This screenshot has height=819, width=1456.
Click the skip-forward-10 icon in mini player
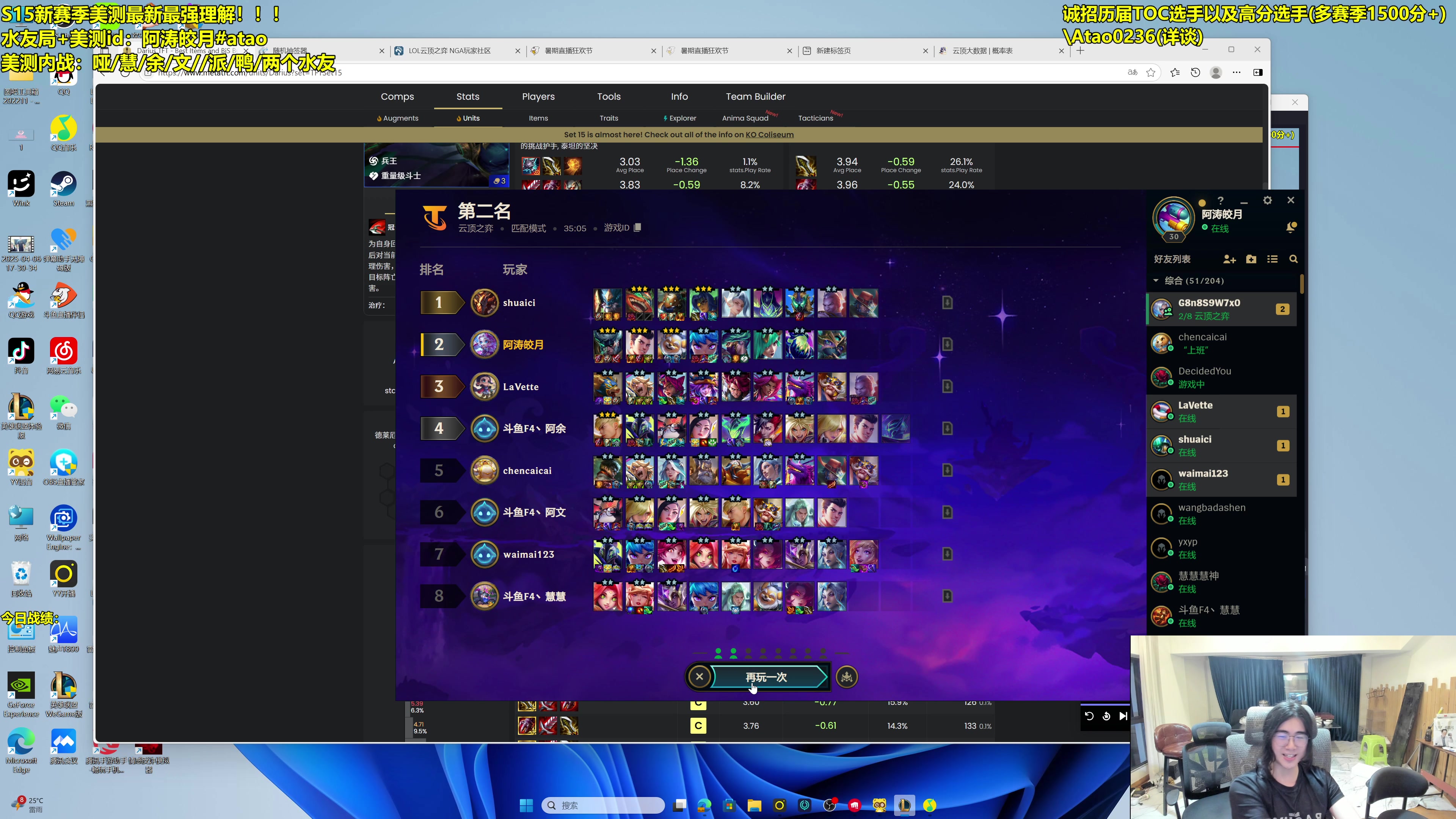tap(1106, 716)
